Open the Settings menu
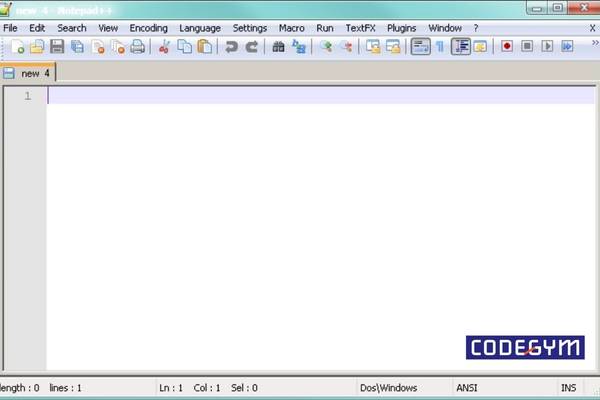600x400 pixels. pyautogui.click(x=249, y=28)
